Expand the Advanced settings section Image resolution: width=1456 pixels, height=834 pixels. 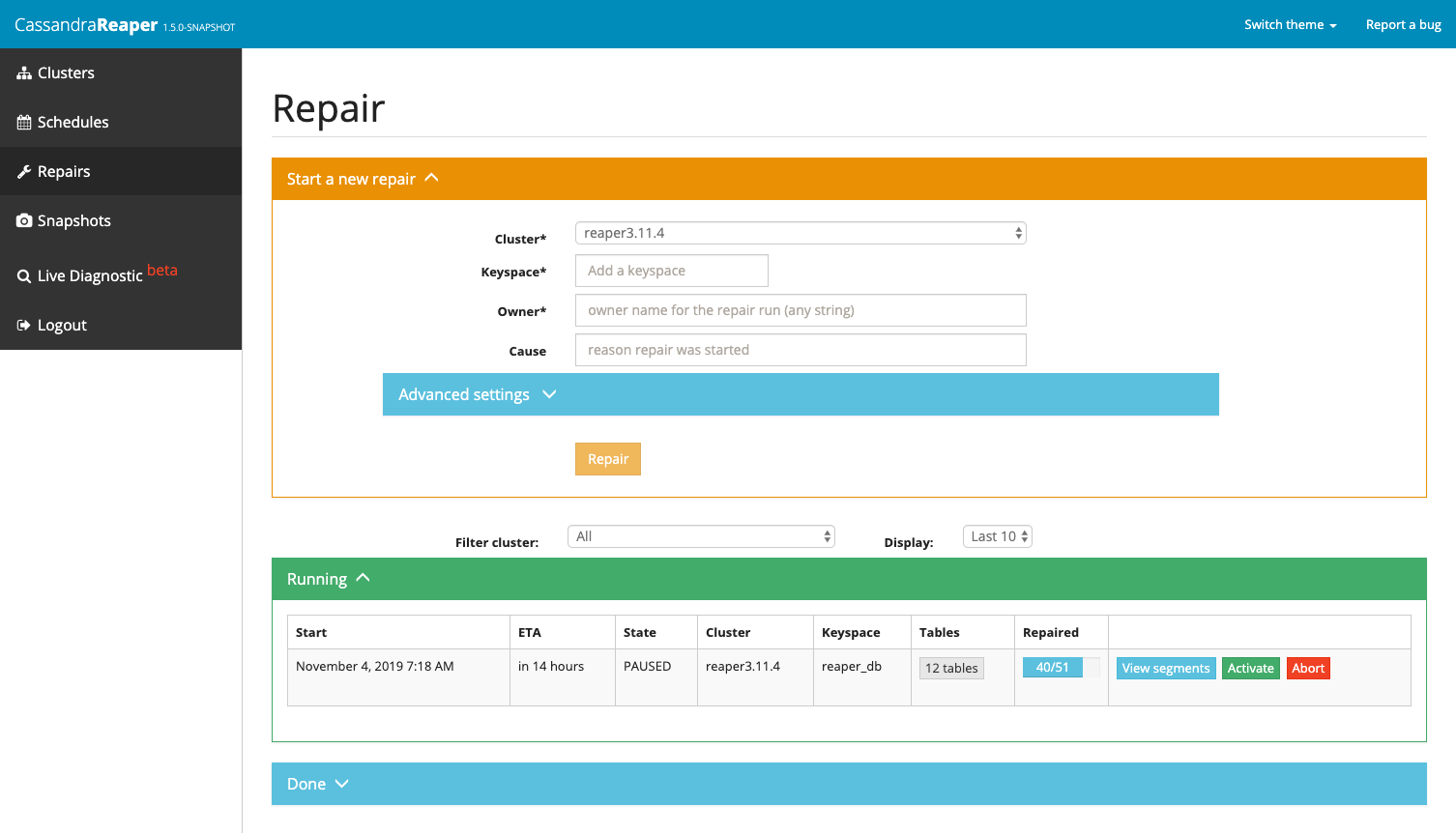coord(801,394)
